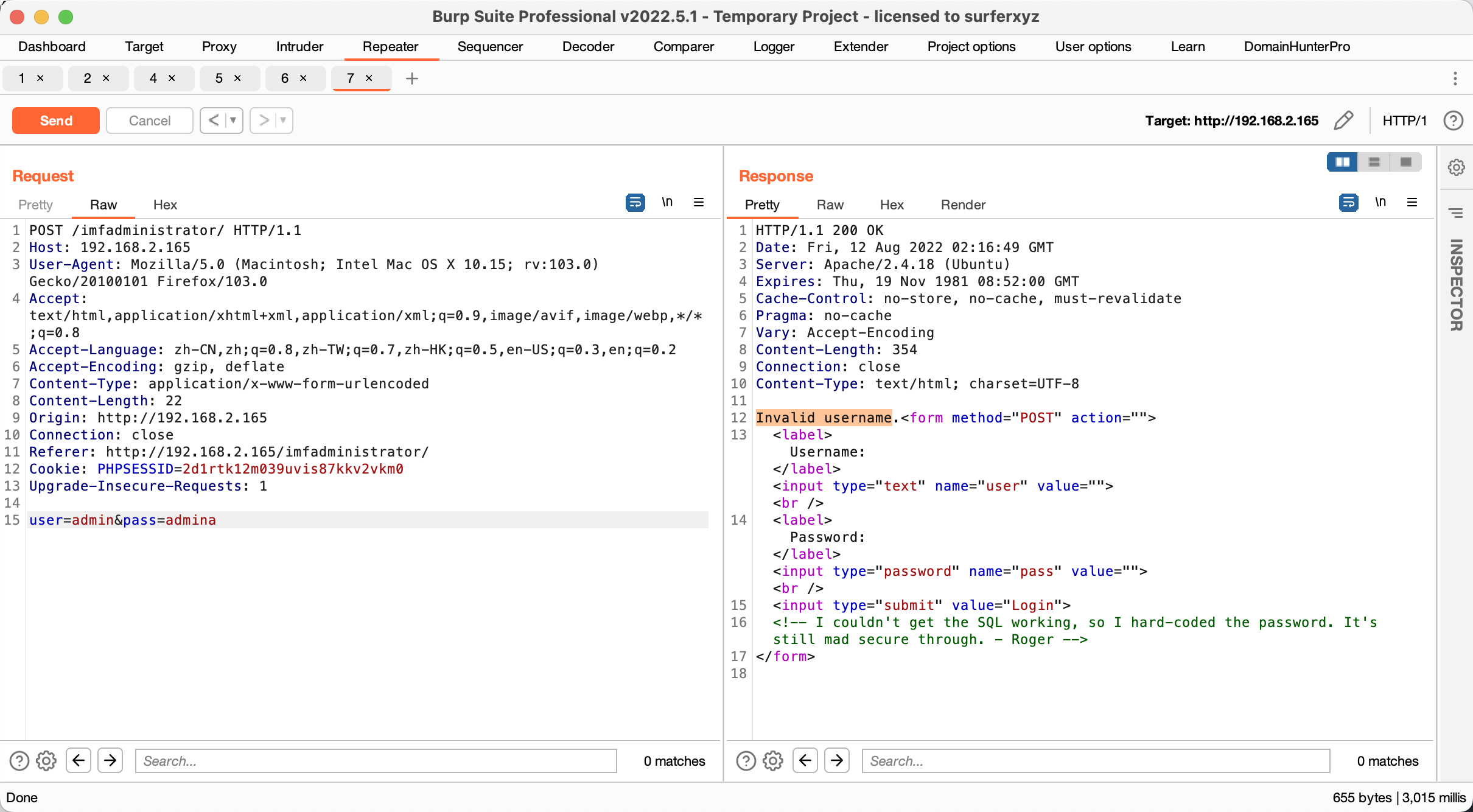The image size is (1473, 812).
Task: Open the Learn tab
Action: (x=1188, y=46)
